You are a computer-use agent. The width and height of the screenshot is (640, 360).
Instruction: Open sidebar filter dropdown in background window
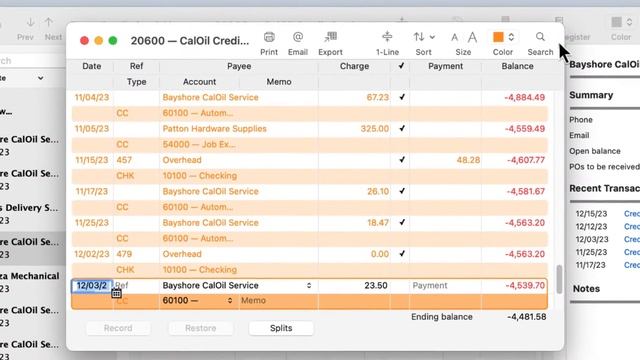click(x=40, y=78)
